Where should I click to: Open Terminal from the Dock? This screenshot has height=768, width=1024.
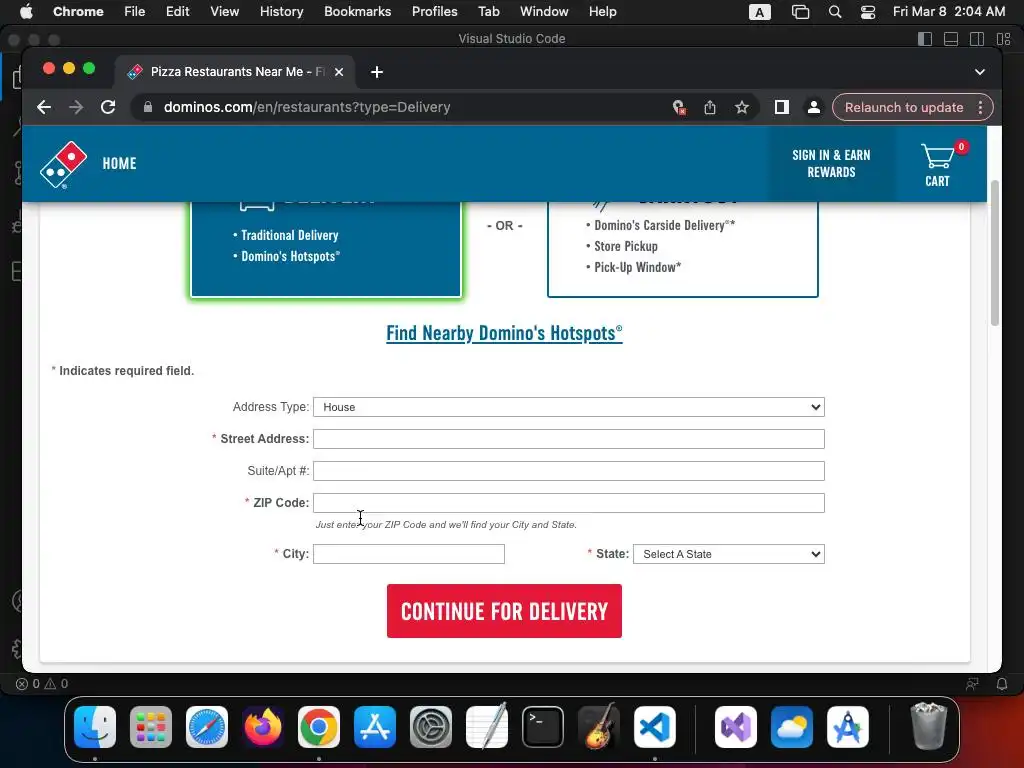(543, 727)
